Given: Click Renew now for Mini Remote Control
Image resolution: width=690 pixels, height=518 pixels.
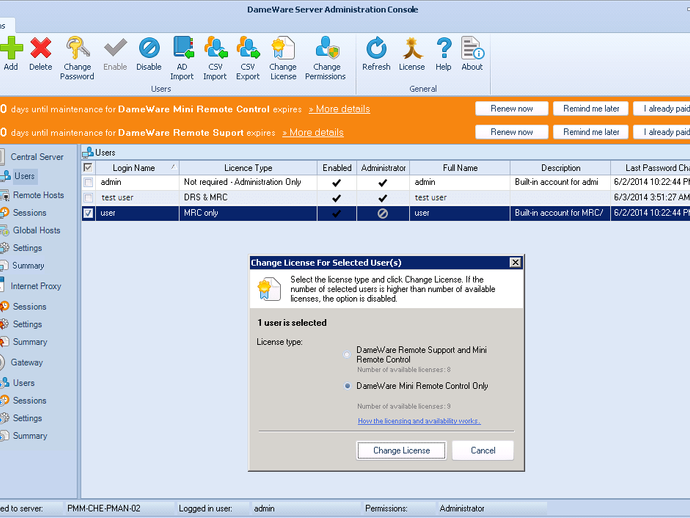Looking at the screenshot, I should [512, 109].
